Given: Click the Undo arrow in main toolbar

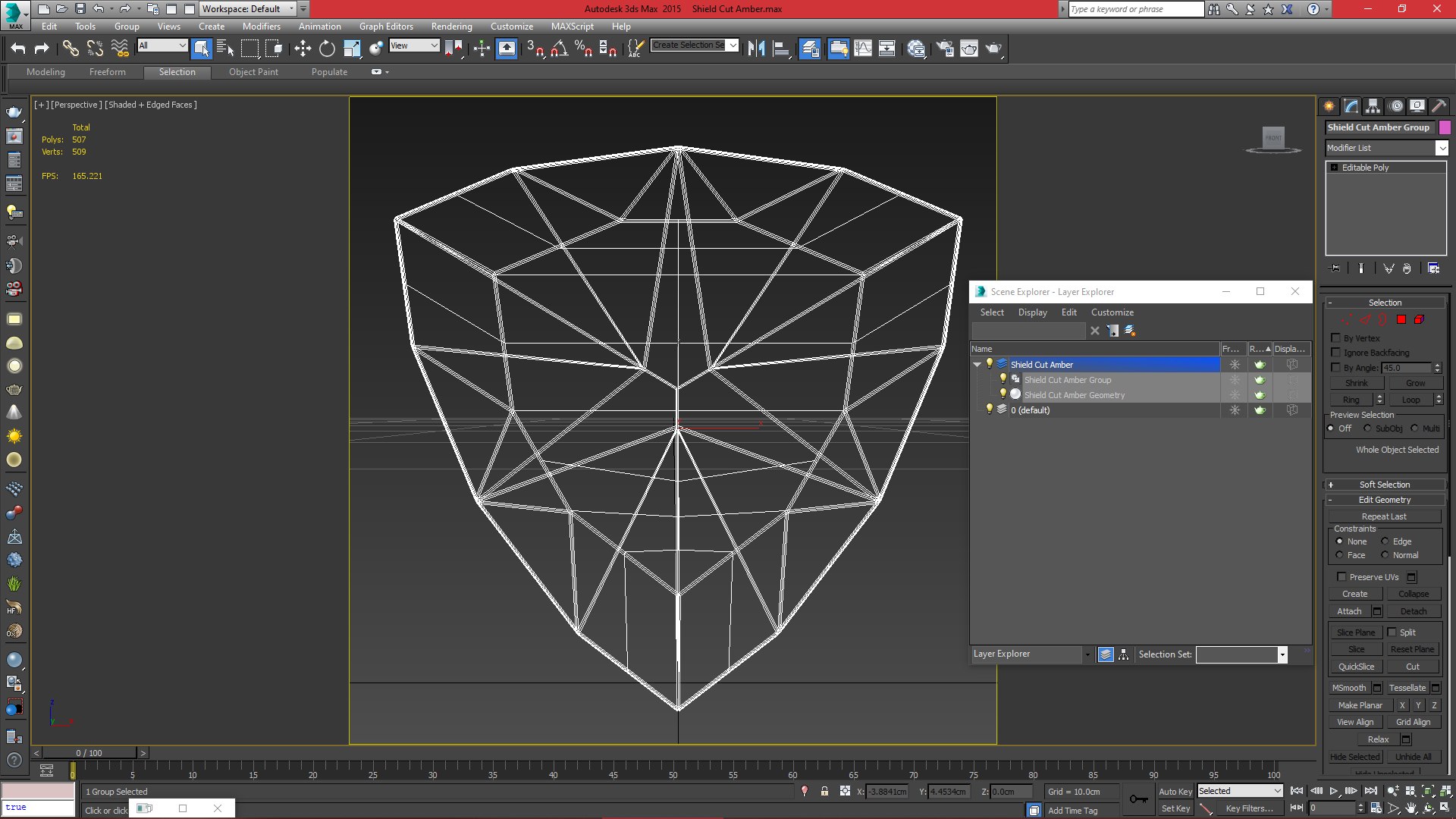Looking at the screenshot, I should coord(18,49).
